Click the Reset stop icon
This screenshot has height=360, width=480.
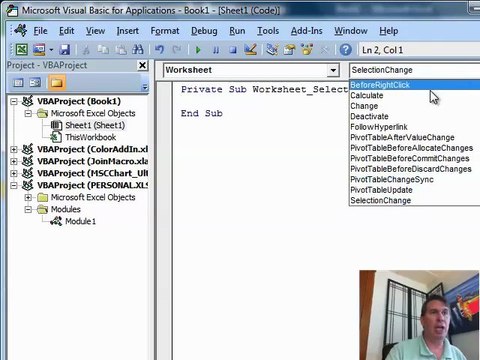[x=233, y=50]
